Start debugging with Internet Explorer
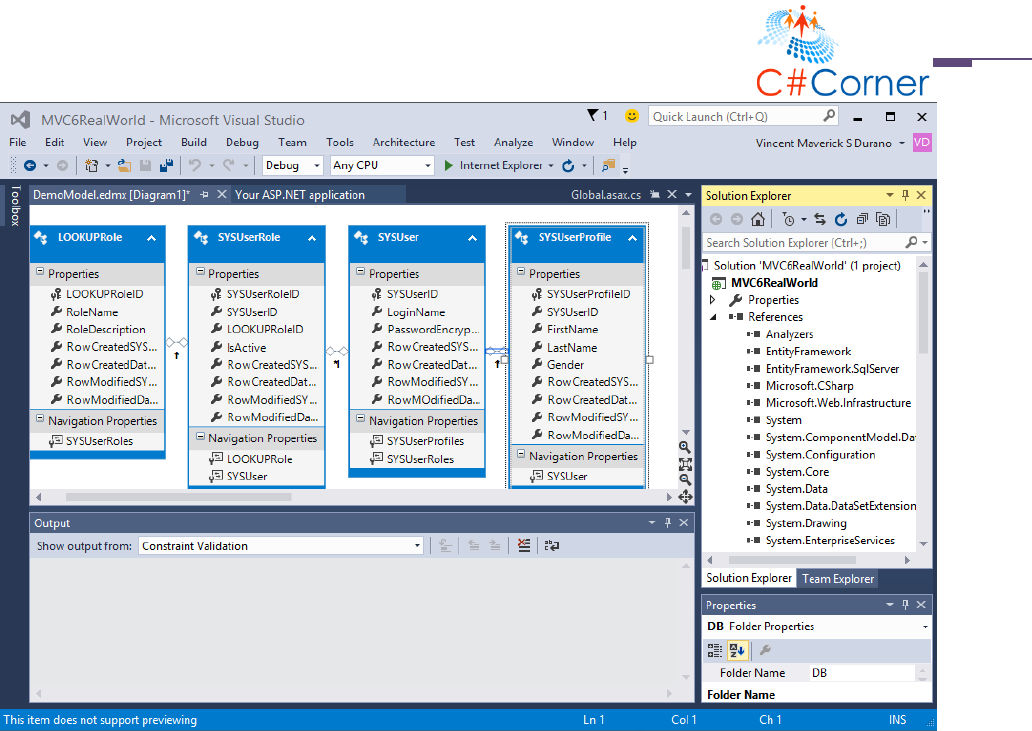This screenshot has width=1032, height=731. [494, 166]
